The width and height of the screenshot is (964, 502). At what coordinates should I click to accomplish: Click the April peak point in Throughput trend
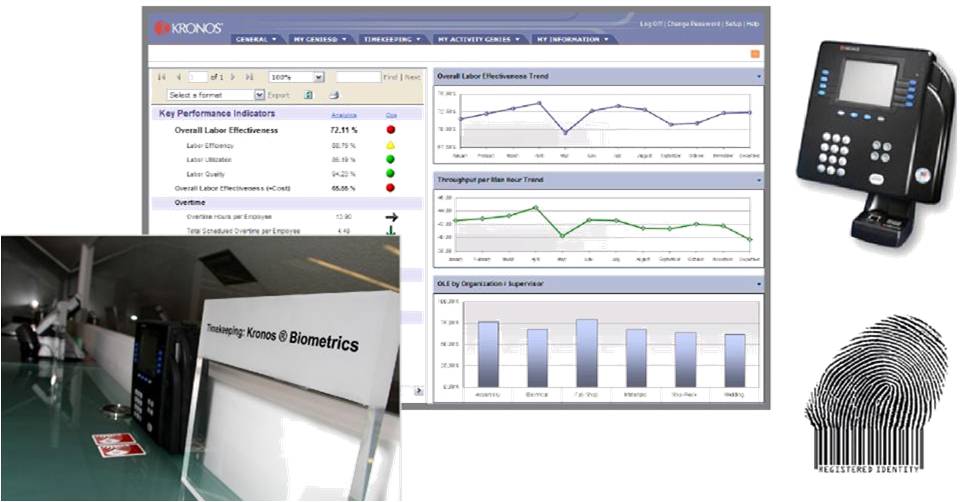click(535, 208)
